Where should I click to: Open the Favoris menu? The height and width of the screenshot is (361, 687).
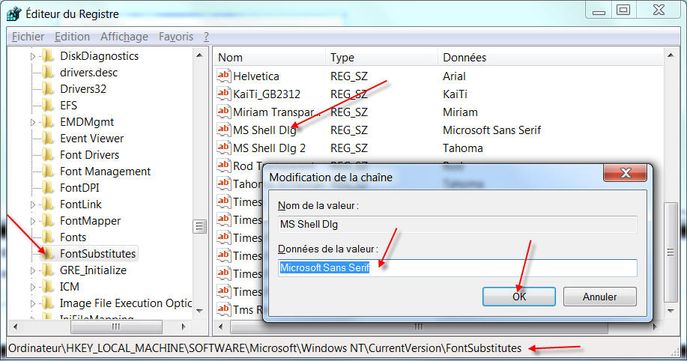[x=176, y=37]
